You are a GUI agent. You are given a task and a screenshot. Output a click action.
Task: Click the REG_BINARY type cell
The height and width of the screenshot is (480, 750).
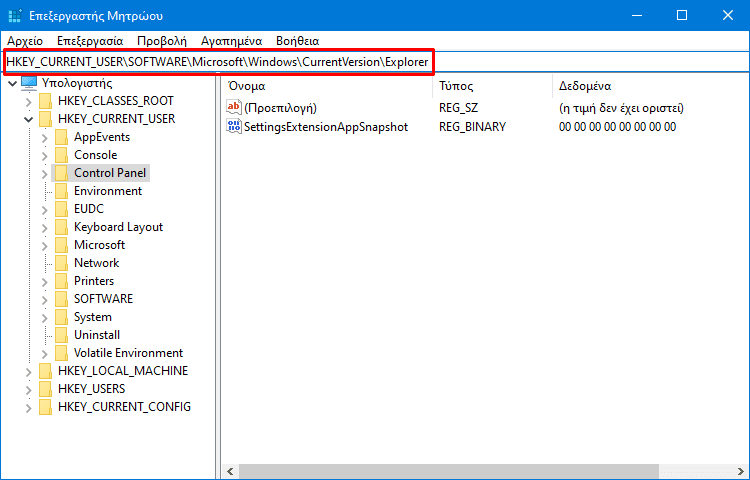coord(473,127)
